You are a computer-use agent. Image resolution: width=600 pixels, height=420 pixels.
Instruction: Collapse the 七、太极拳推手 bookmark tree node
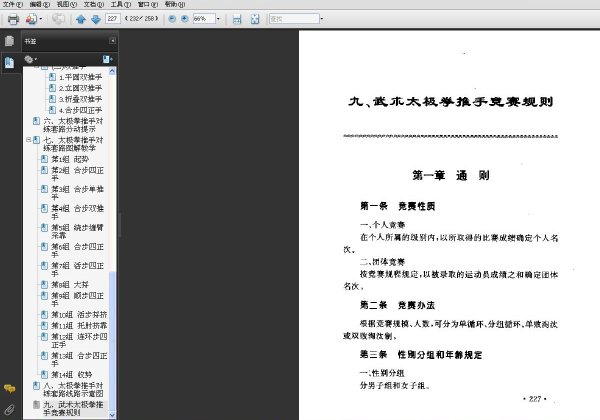(x=28, y=140)
